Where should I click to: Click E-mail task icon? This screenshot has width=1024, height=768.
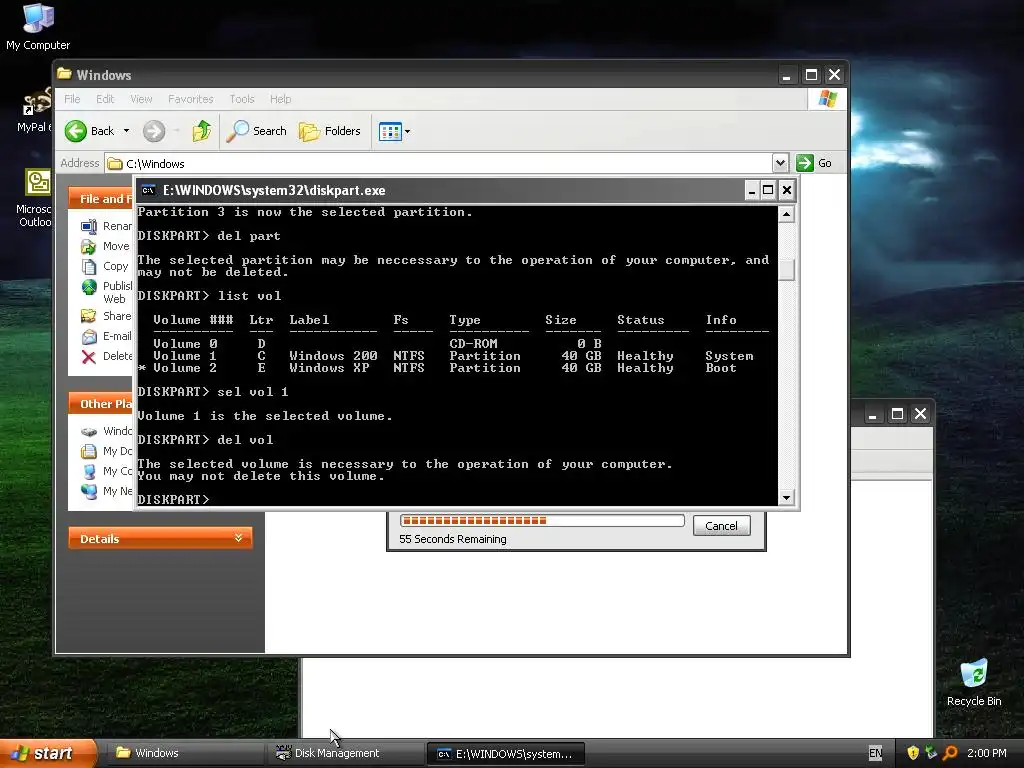coord(89,336)
